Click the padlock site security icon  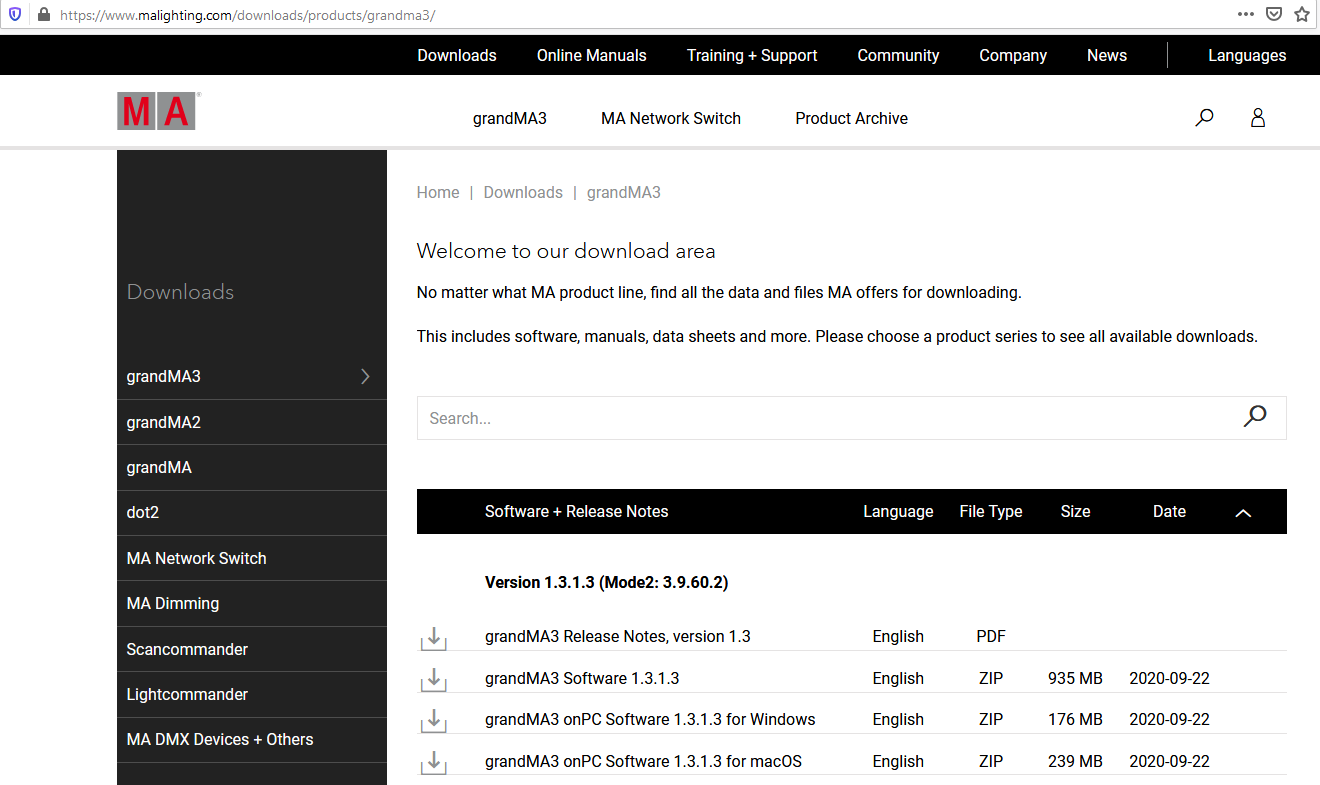click(x=43, y=15)
